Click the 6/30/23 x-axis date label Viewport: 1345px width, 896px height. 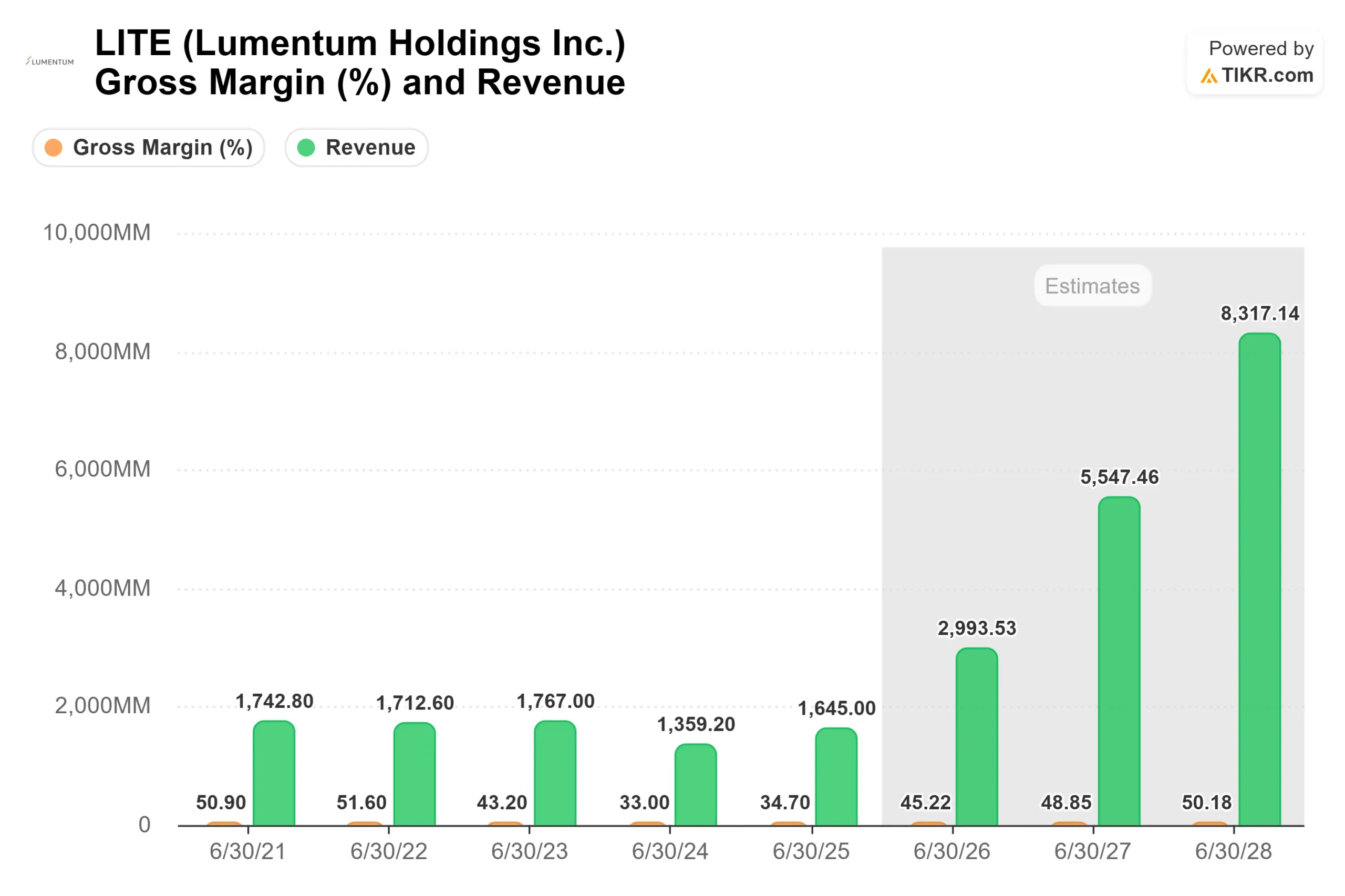(x=529, y=851)
